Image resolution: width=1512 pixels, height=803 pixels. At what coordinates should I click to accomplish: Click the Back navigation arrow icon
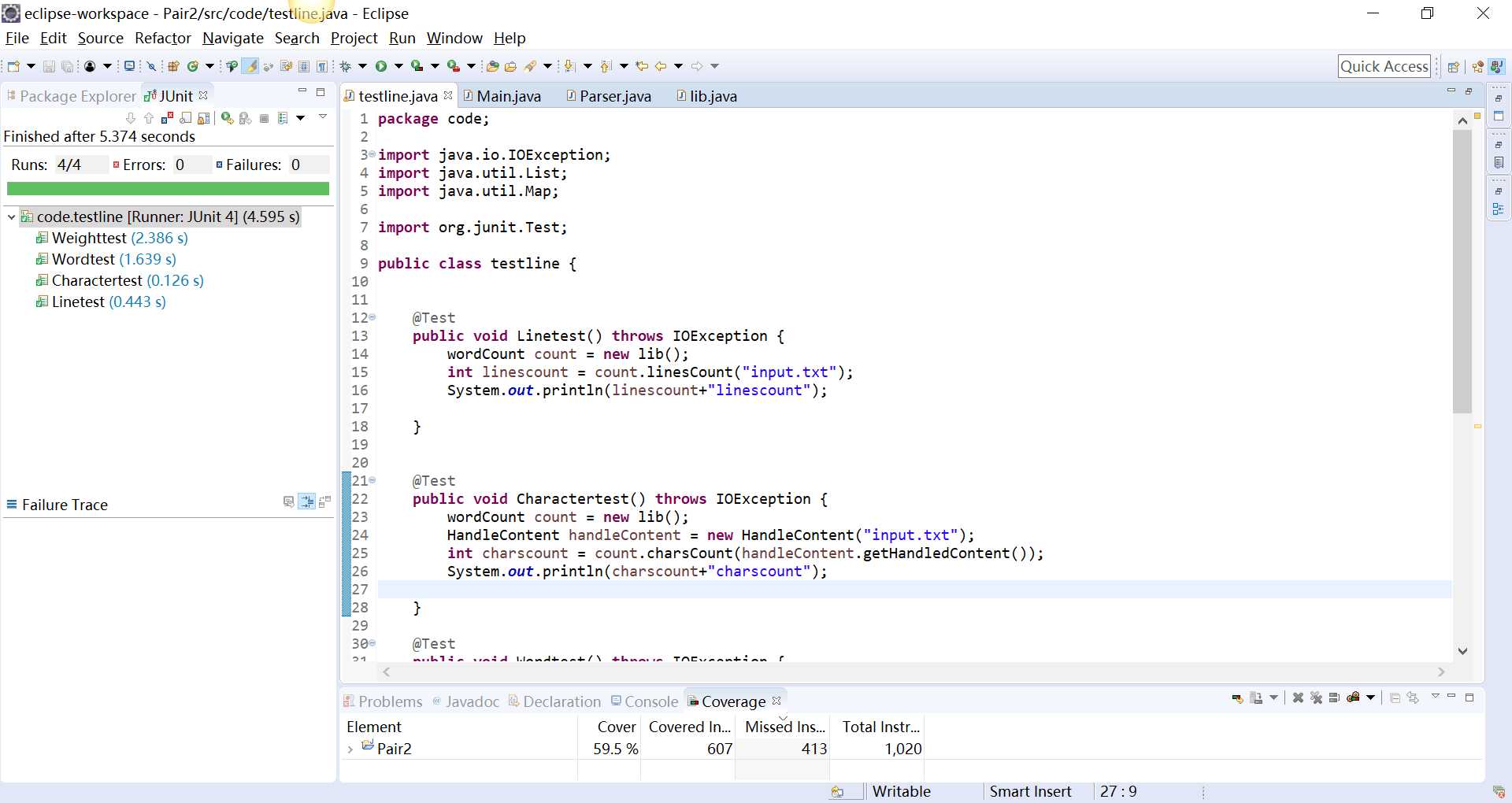coord(661,66)
